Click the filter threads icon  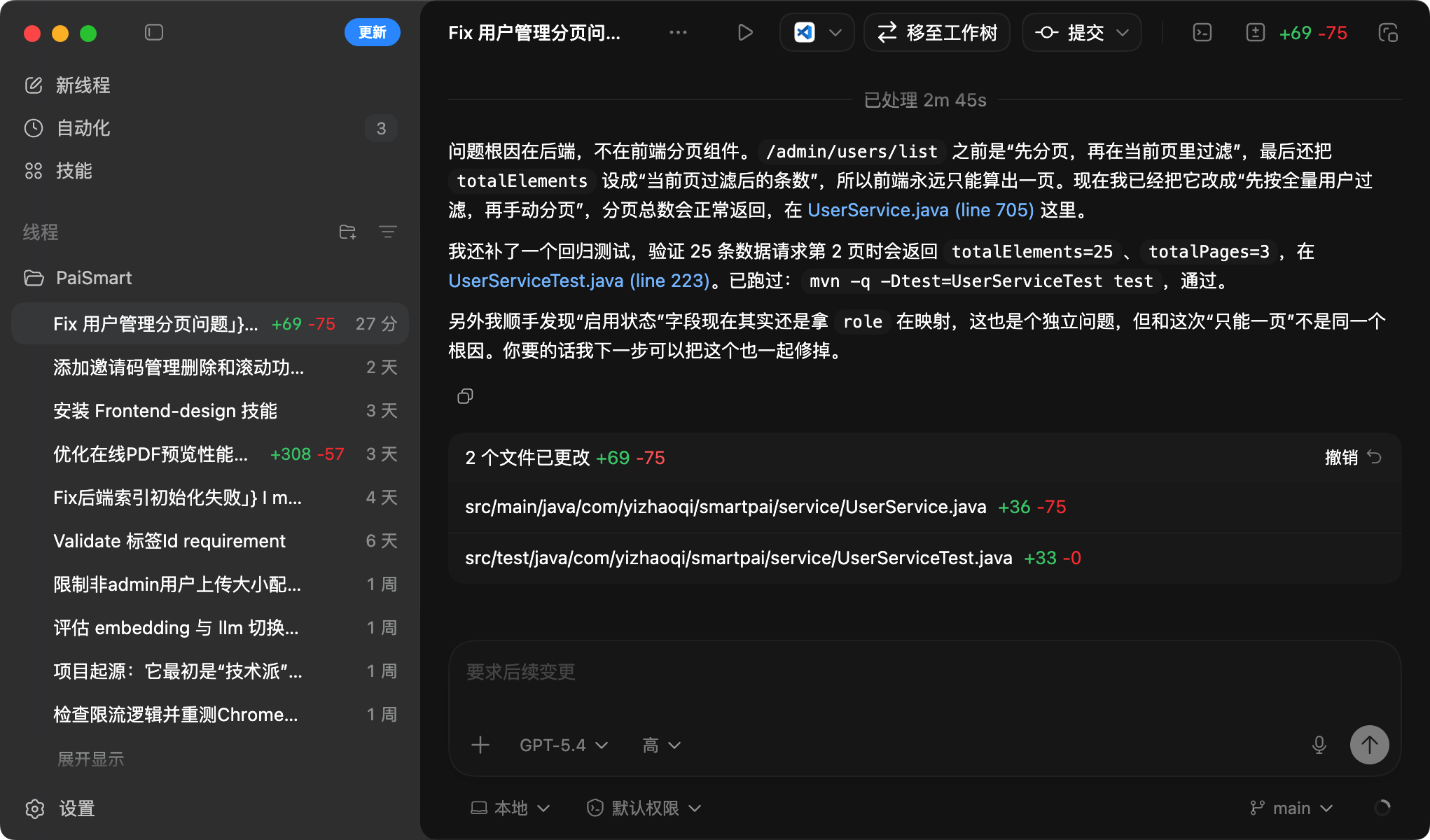tap(387, 232)
